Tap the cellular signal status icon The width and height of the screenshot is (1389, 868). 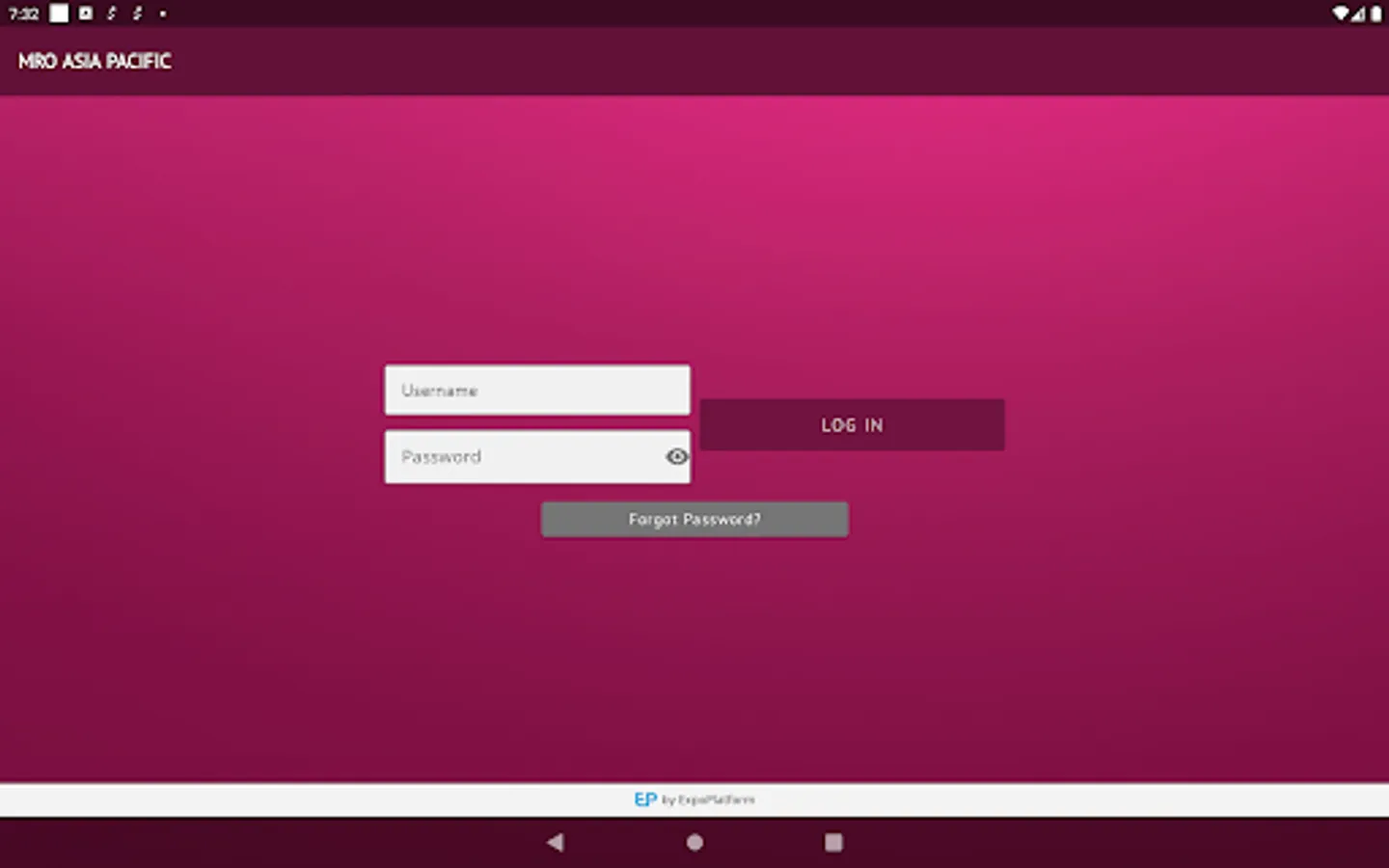[x=1358, y=14]
